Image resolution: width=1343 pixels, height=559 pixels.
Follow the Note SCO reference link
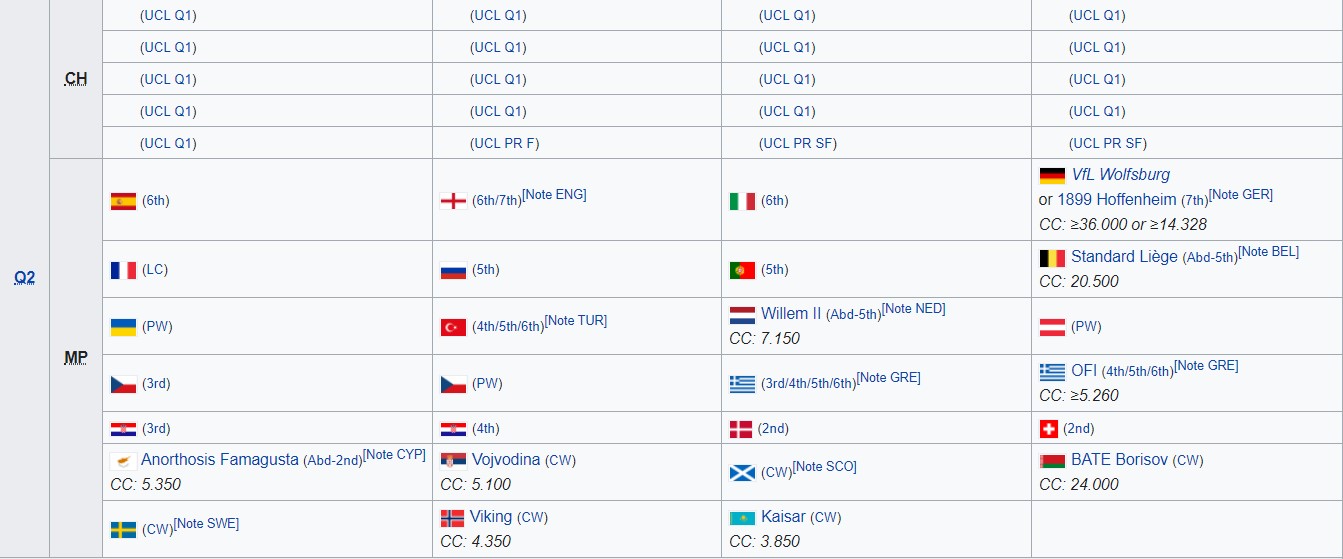(824, 467)
